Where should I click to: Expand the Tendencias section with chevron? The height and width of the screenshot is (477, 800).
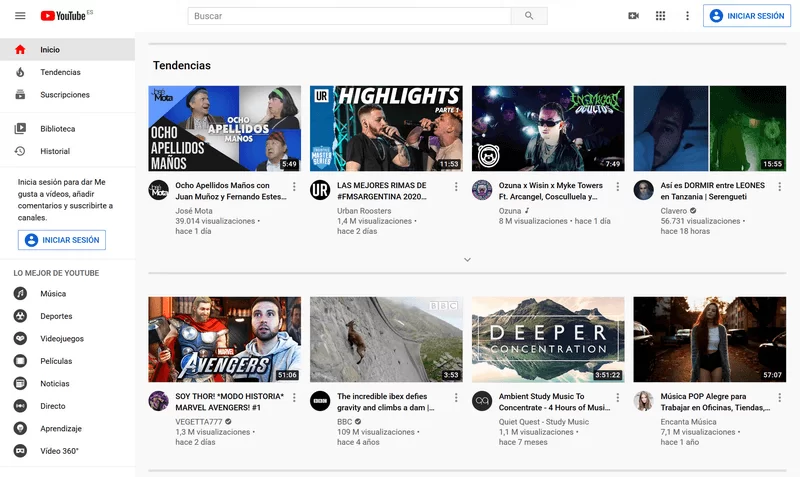467,260
